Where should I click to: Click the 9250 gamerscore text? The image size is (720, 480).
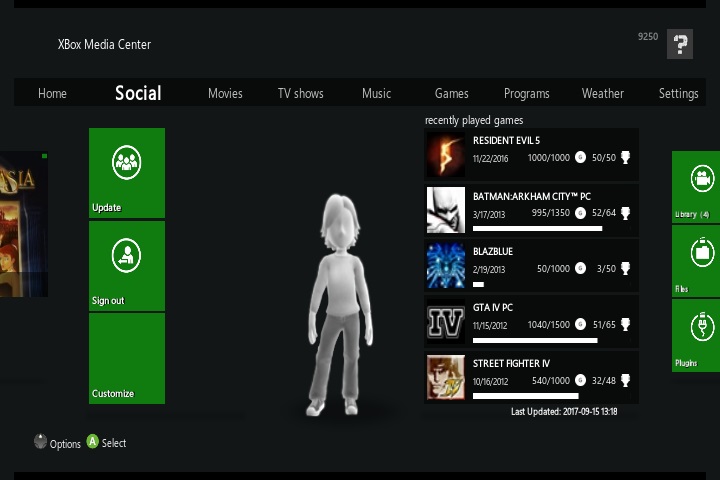click(x=648, y=37)
